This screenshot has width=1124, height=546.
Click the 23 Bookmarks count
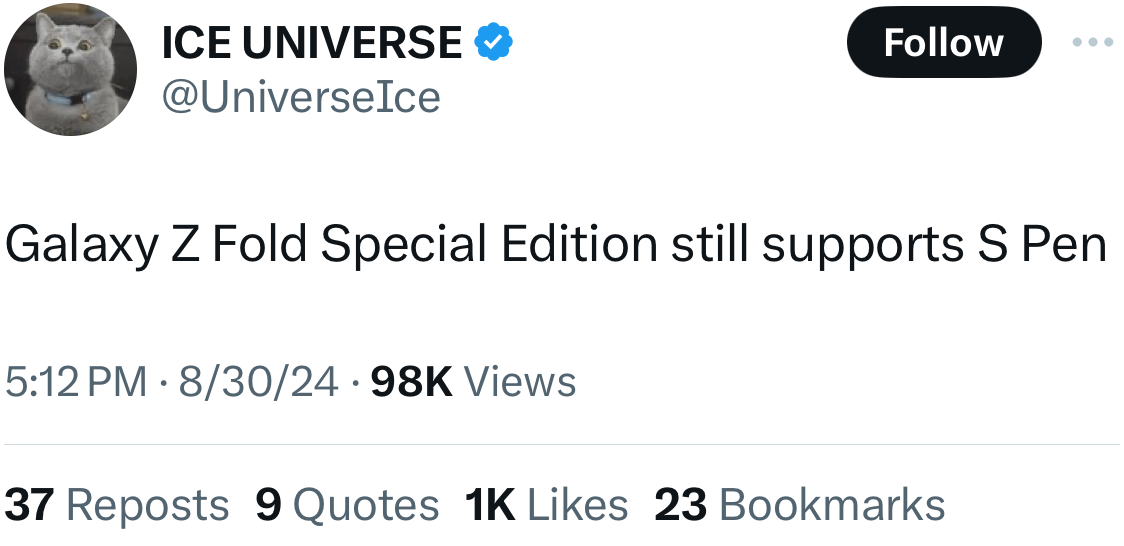(x=800, y=505)
